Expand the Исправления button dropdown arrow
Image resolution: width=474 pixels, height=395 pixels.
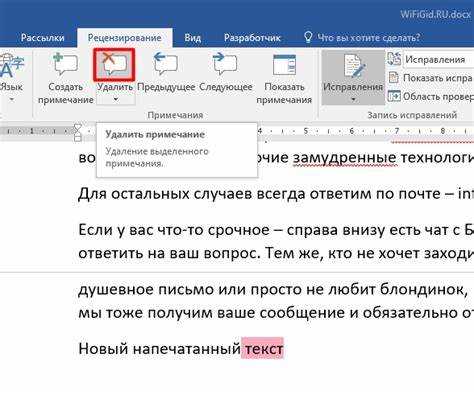353,99
